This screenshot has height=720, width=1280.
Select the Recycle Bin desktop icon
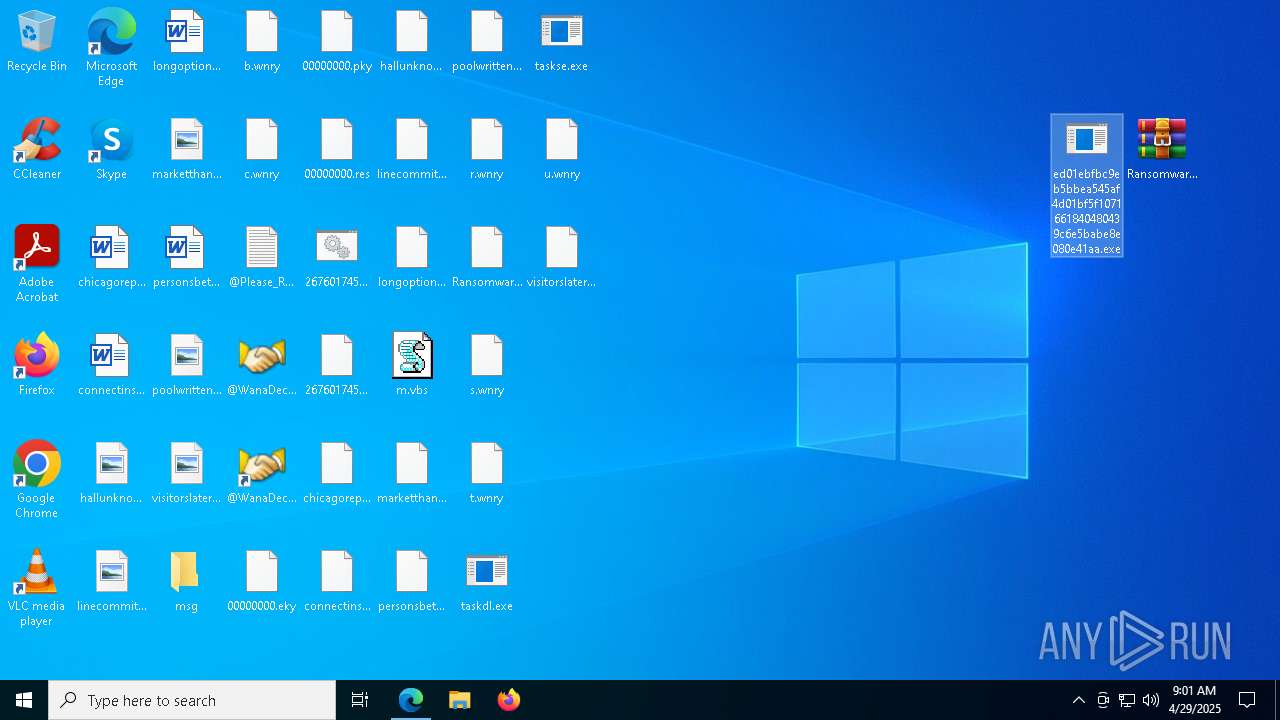coord(37,42)
